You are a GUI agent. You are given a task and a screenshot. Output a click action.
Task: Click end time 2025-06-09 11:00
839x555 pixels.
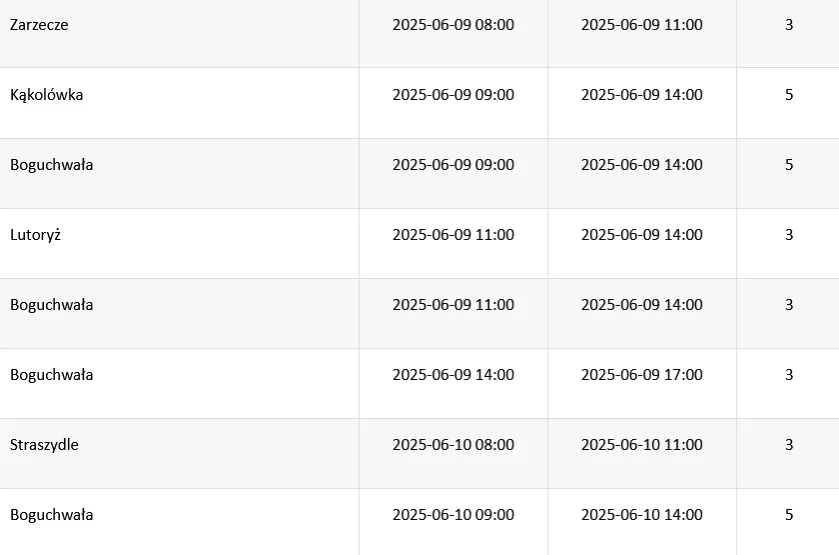[642, 25]
